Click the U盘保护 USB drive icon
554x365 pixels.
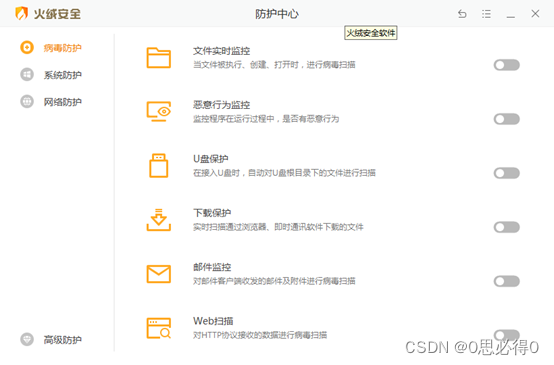159,165
